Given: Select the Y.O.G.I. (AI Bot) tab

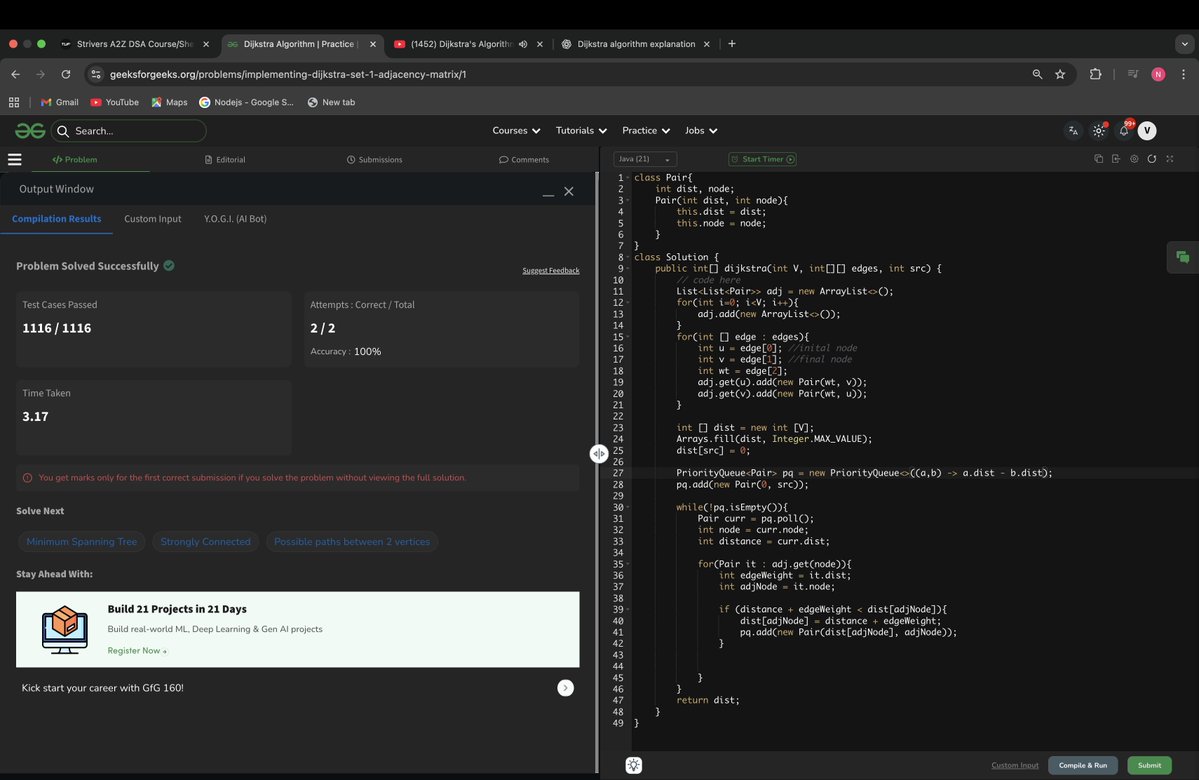Looking at the screenshot, I should coord(236,219).
